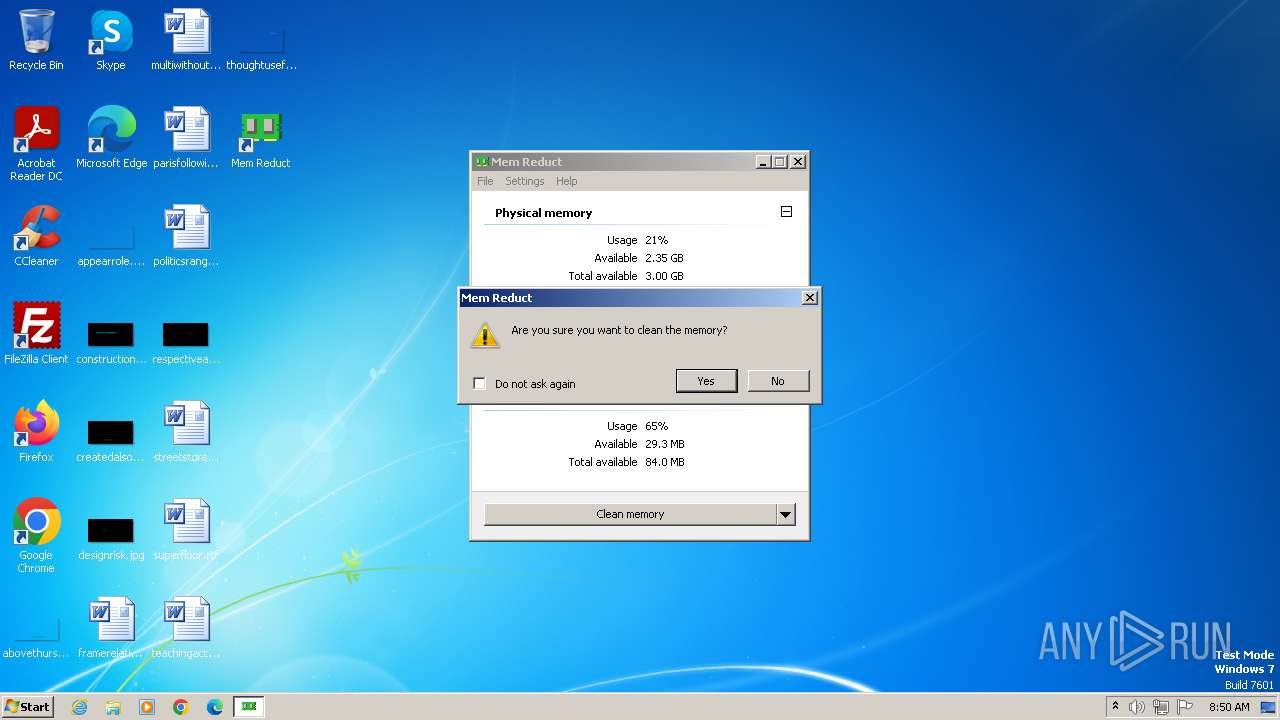Switch to Mem Reduct taskbar button
Image resolution: width=1280 pixels, height=720 pixels.
[x=249, y=707]
